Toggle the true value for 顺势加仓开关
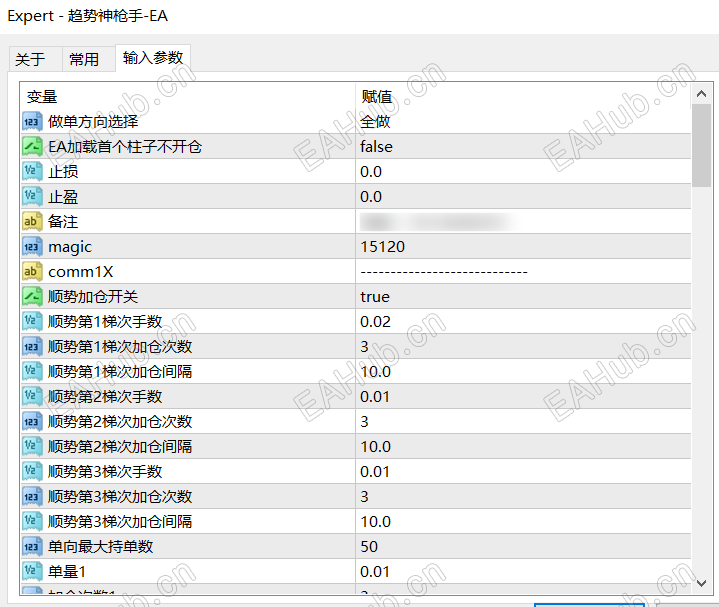Screen dimensions: 719x607 [x=523, y=297]
